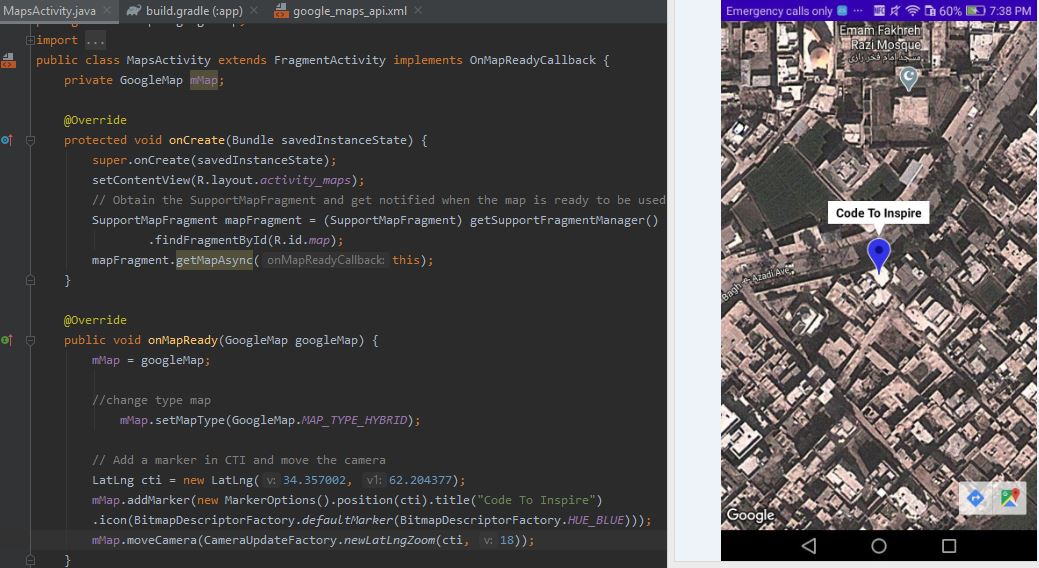Tap the Android Home navigation button
Screen dimensions: 1039x568
click(879, 545)
